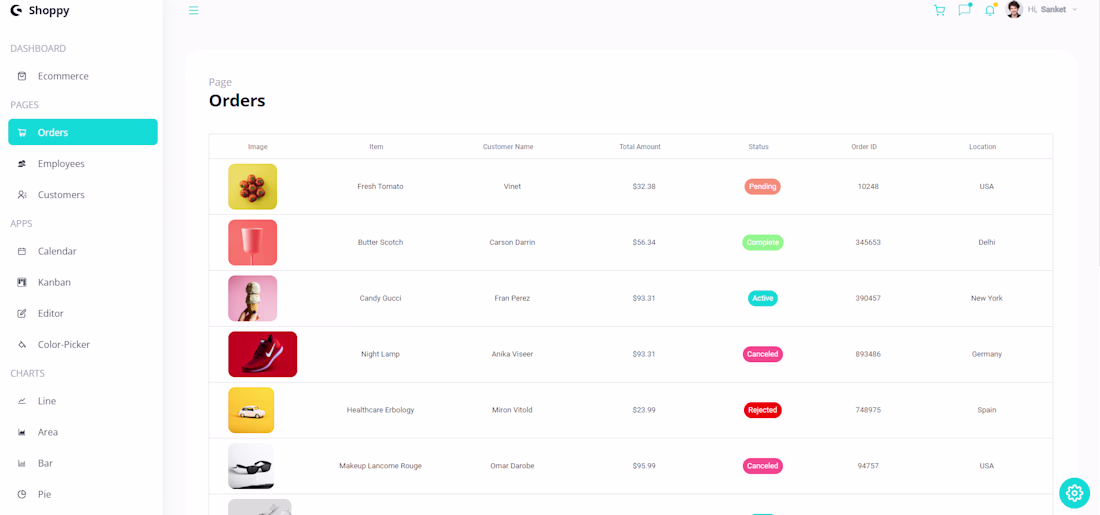1100x515 pixels.
Task: Click the Kanban board icon in sidebar
Action: (22, 282)
